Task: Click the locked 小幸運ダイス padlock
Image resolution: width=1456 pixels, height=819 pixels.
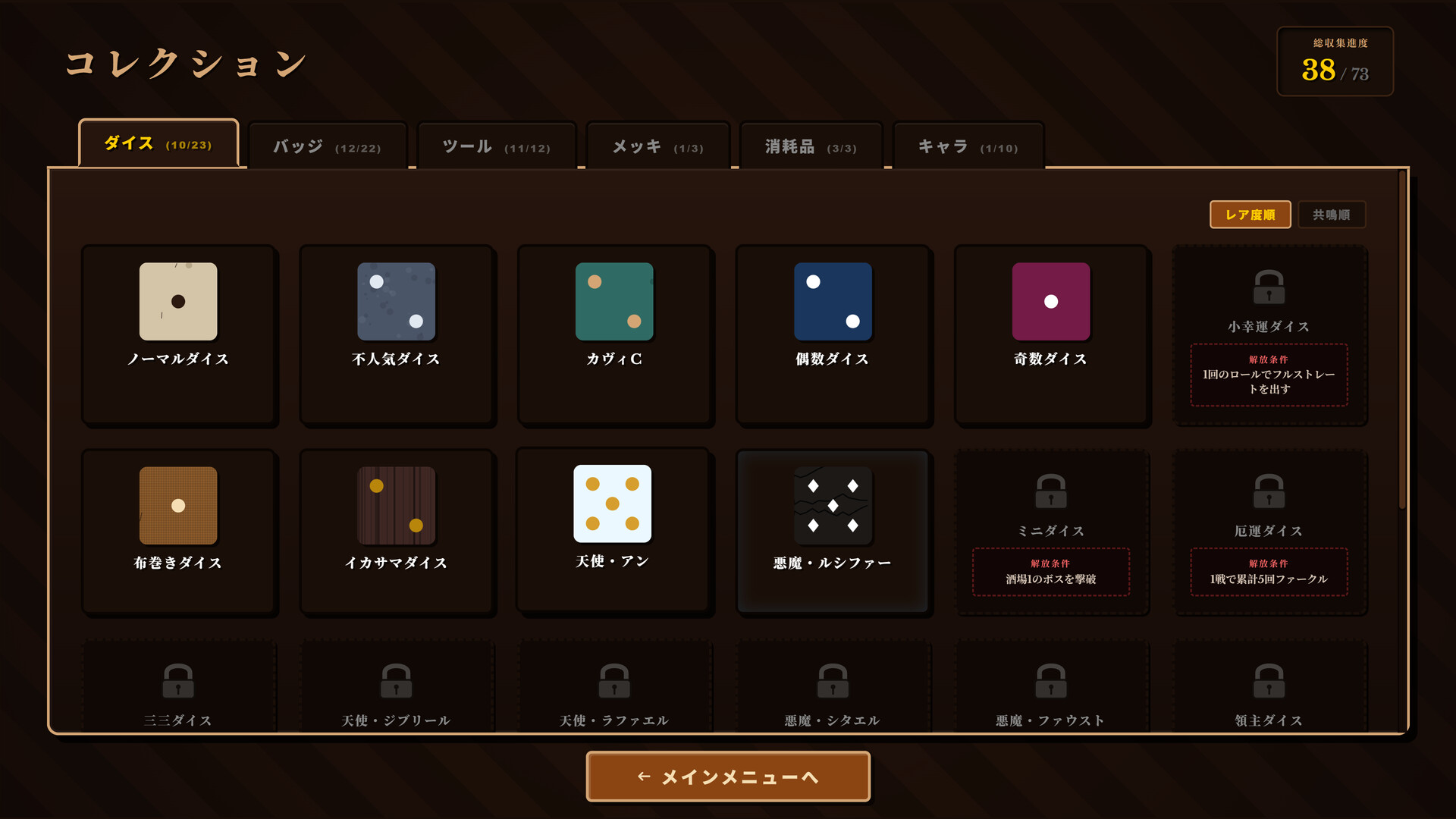Action: pos(1269,287)
